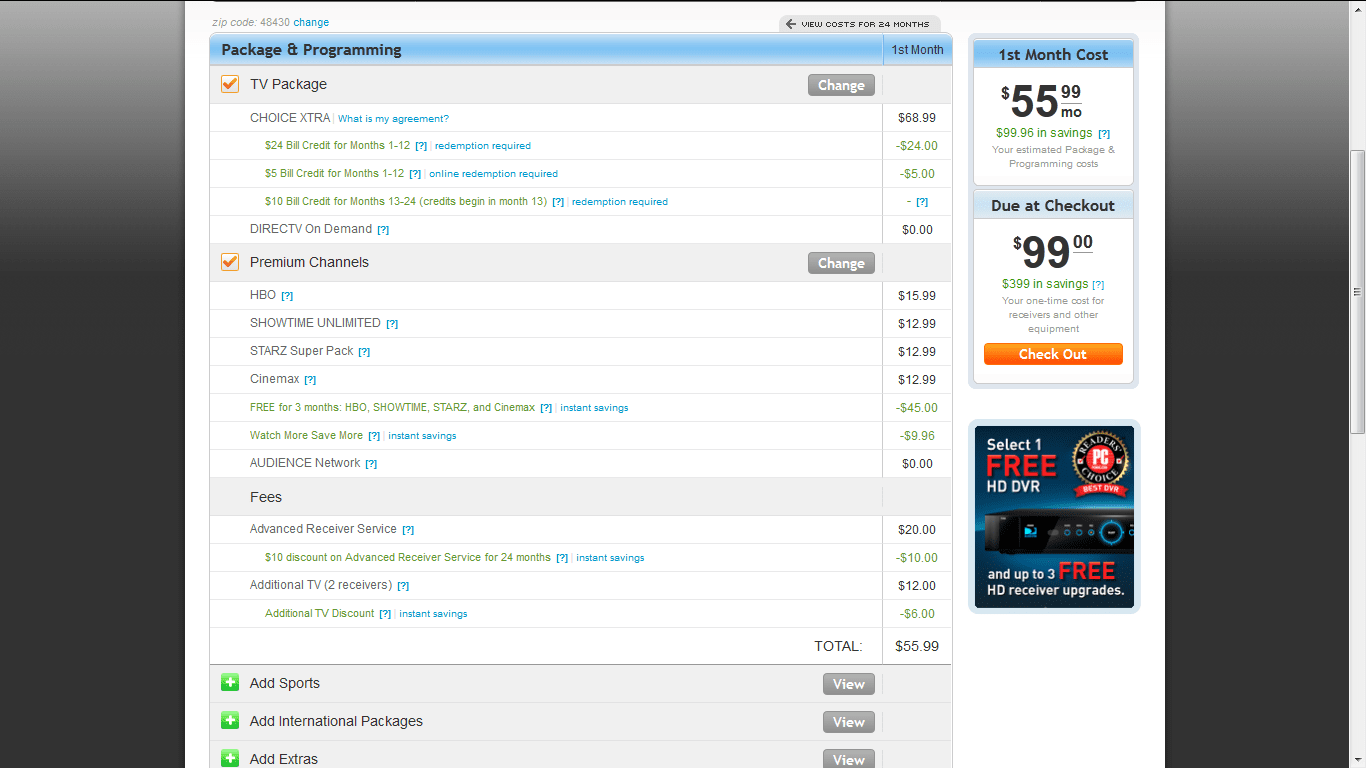Open help for DIRECTV On Demand

[x=383, y=230]
